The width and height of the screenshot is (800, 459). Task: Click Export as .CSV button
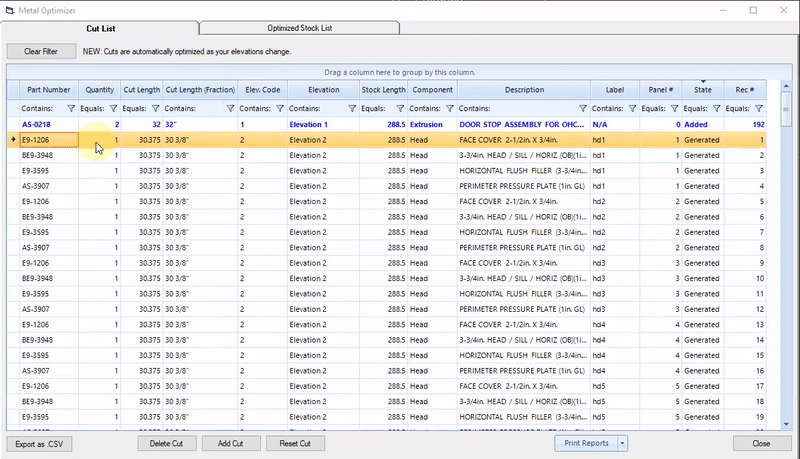39,444
